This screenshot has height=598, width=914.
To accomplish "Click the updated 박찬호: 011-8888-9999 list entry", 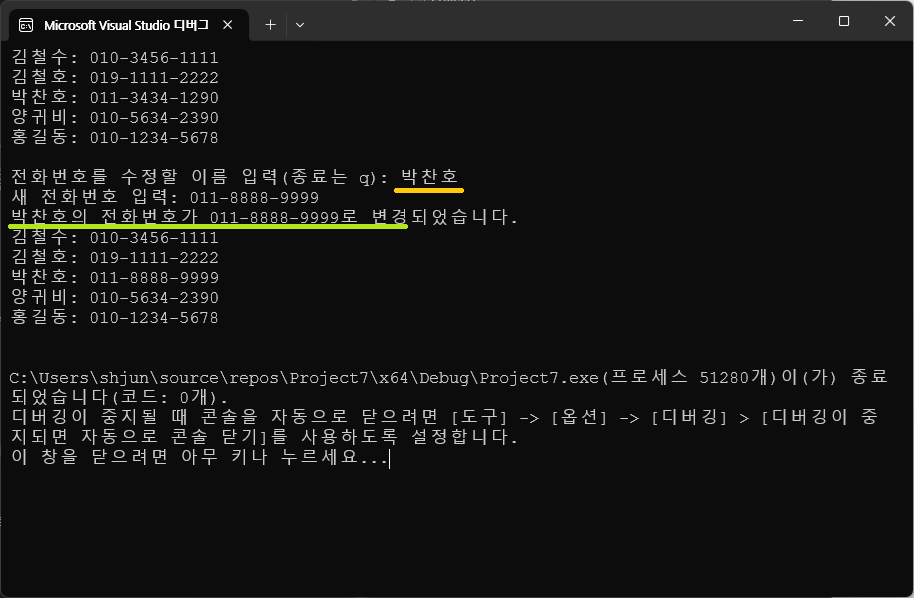I will click(x=114, y=278).
